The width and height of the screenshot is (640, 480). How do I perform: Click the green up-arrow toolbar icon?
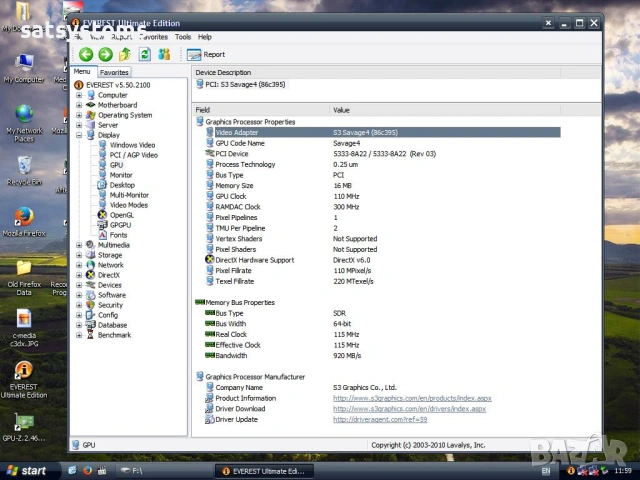coord(125,54)
